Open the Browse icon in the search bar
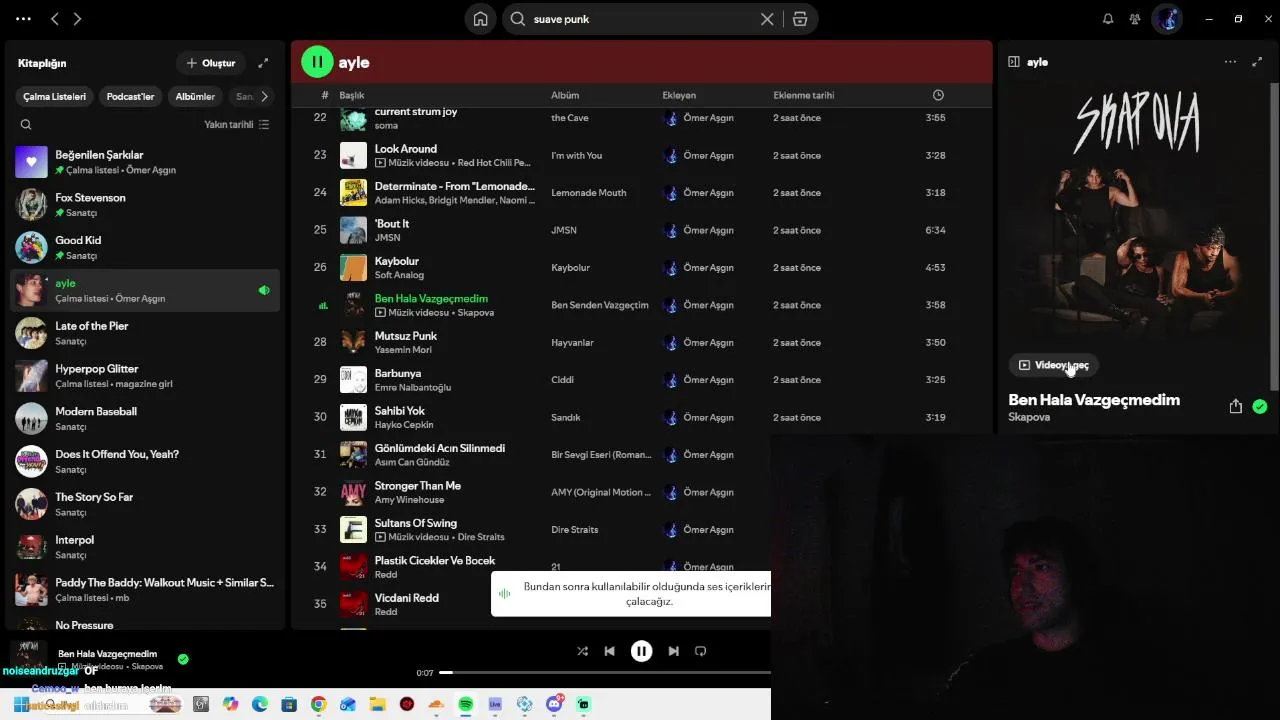This screenshot has height=720, width=1280. [800, 19]
